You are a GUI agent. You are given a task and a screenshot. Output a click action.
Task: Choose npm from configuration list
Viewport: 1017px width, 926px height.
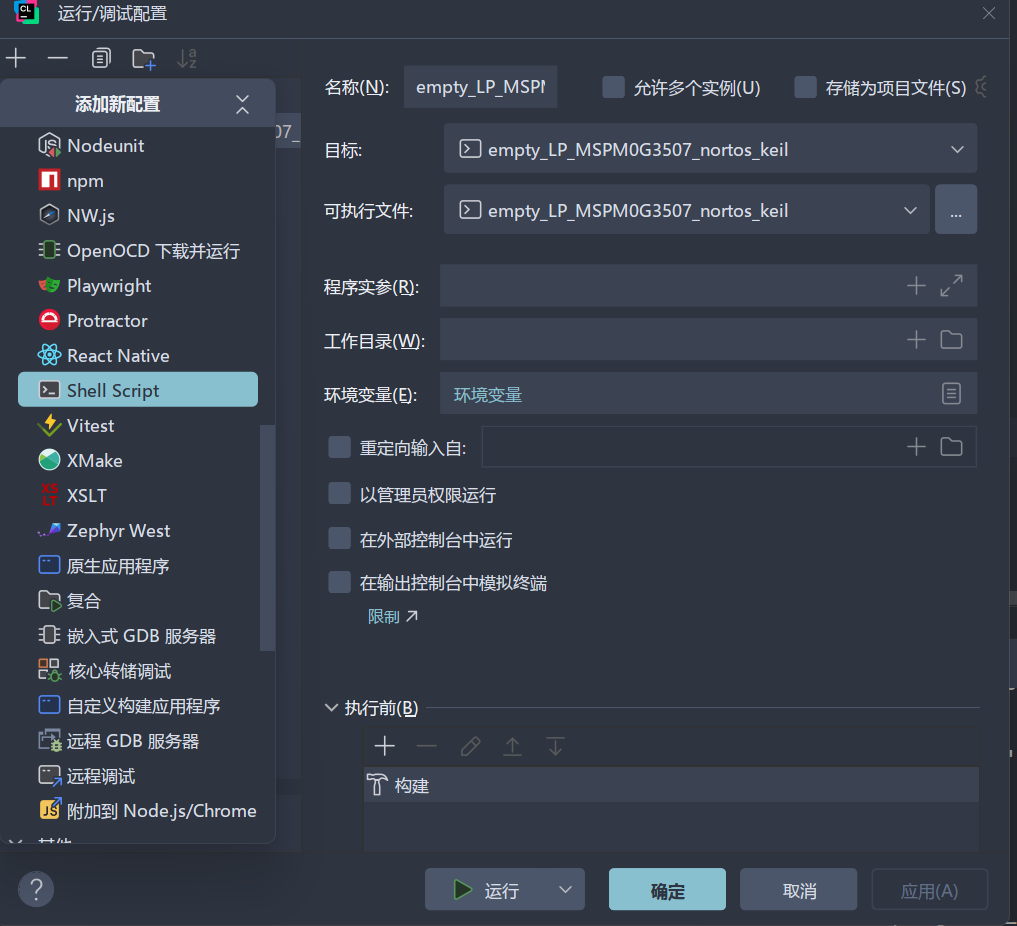[138, 180]
